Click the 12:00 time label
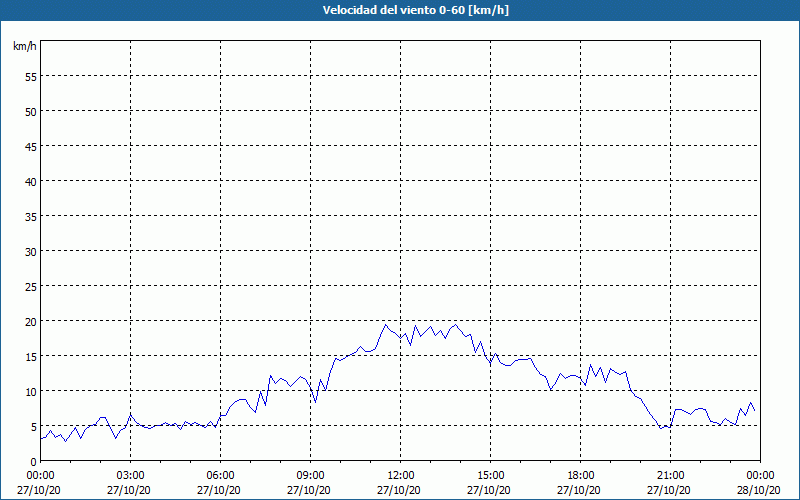 401,476
